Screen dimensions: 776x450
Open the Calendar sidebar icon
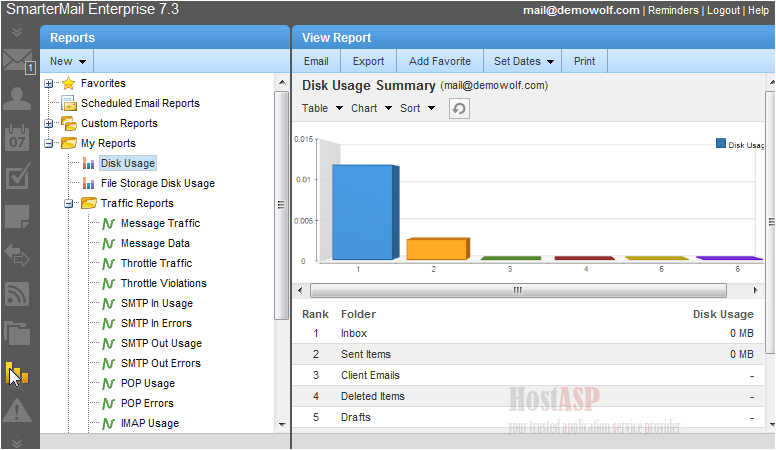pos(17,137)
